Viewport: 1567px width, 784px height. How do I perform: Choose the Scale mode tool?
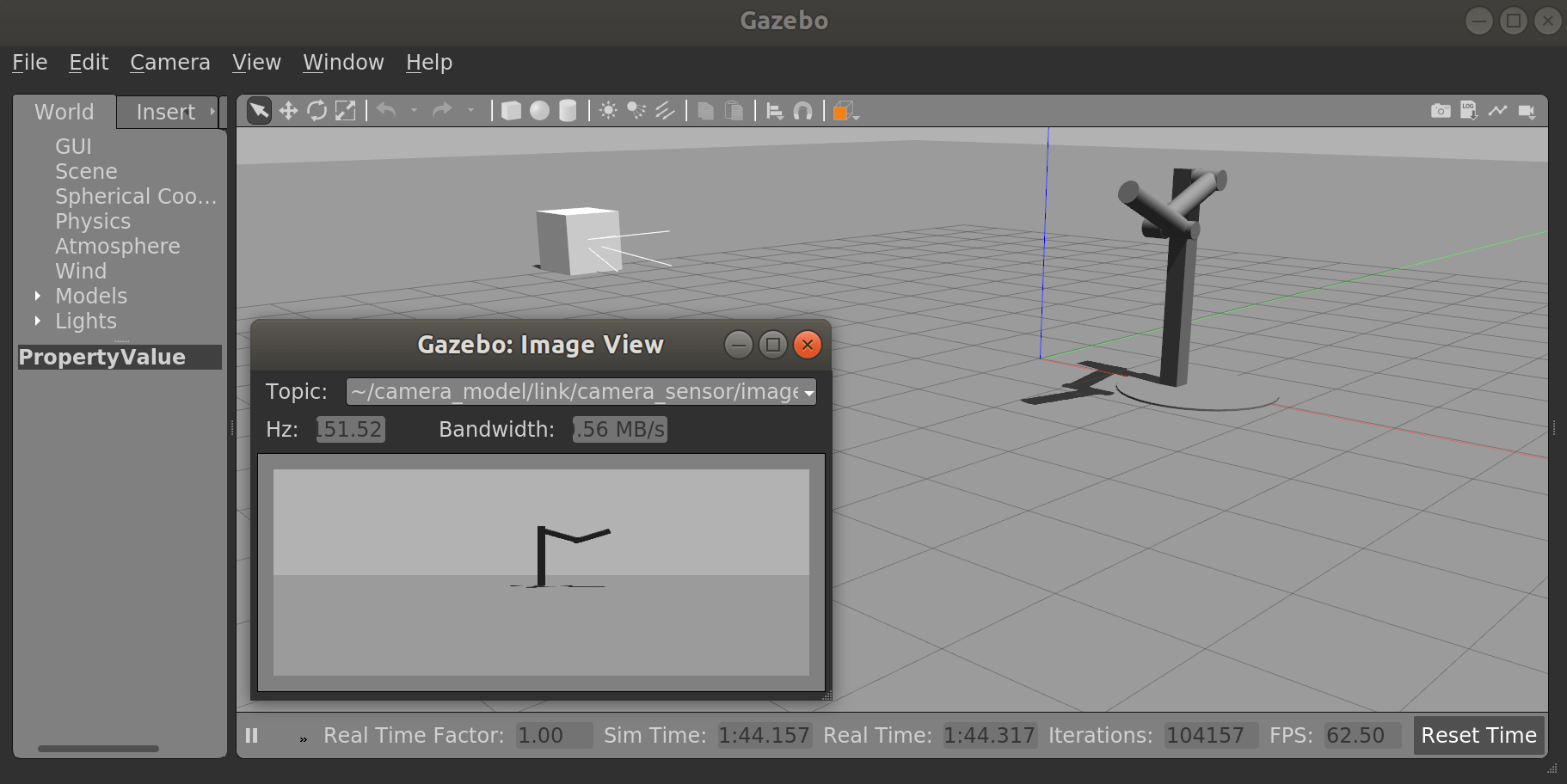point(345,111)
